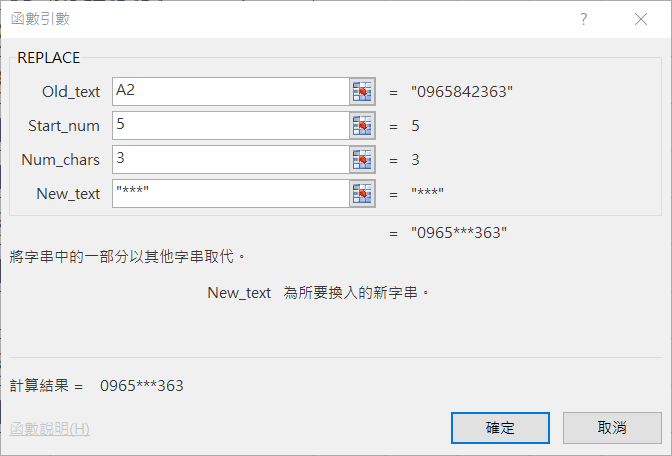Click the question mark help icon
The height and width of the screenshot is (456, 672).
click(x=583, y=19)
